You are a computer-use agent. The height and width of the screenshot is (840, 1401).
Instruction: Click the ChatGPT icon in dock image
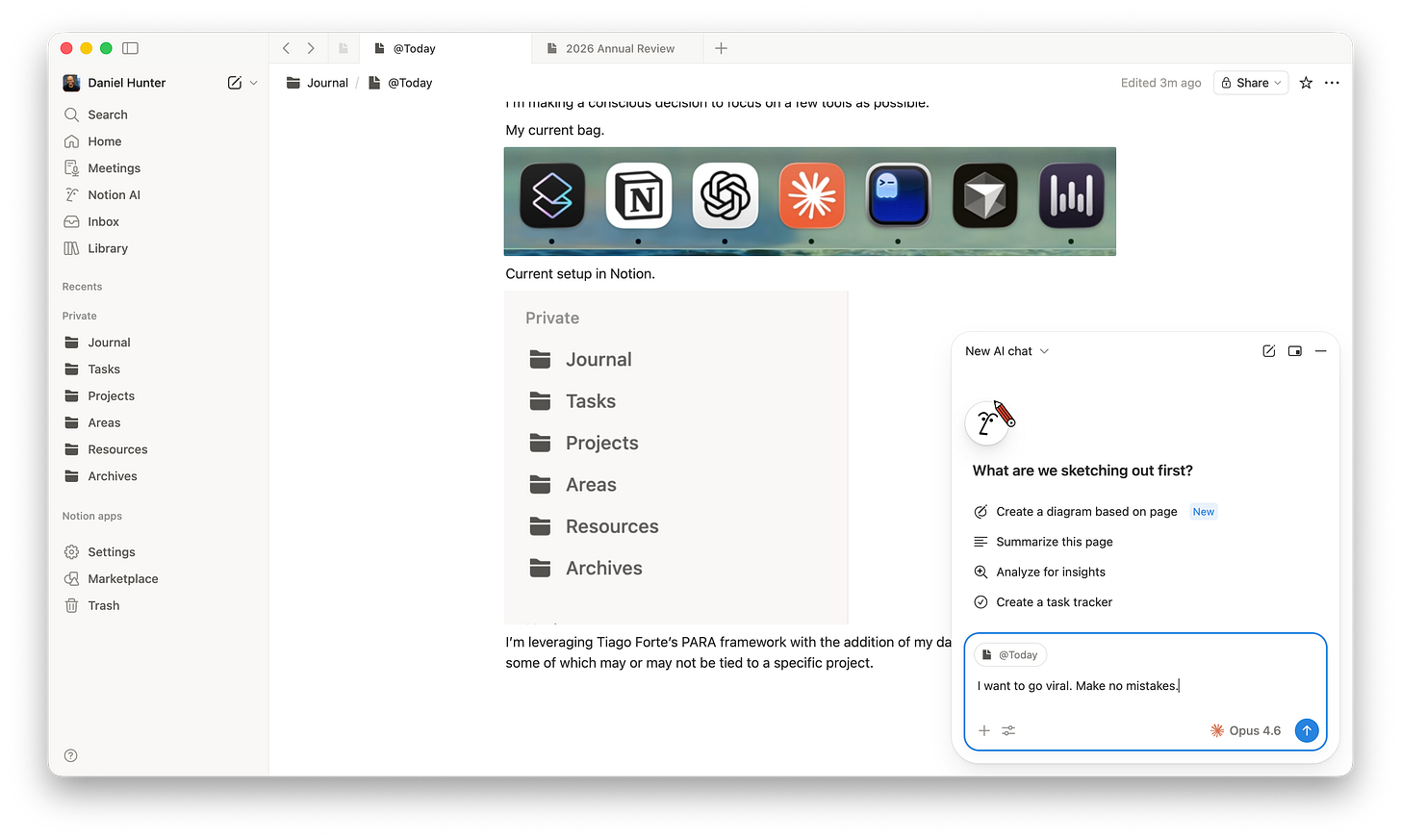(726, 196)
